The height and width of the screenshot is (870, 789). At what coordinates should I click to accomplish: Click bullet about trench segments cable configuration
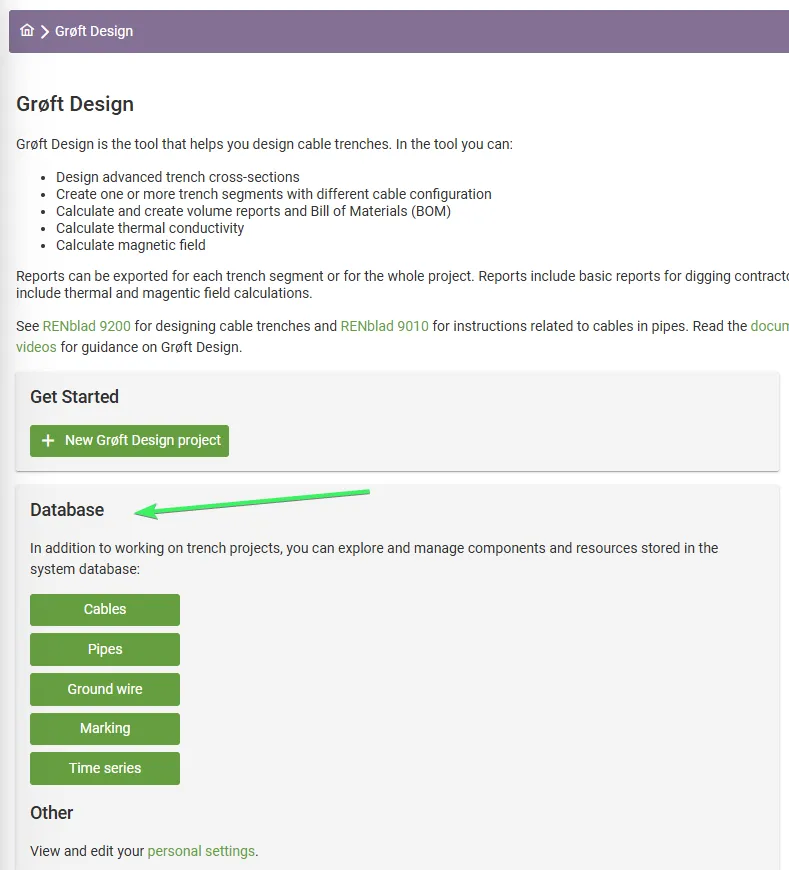(274, 194)
